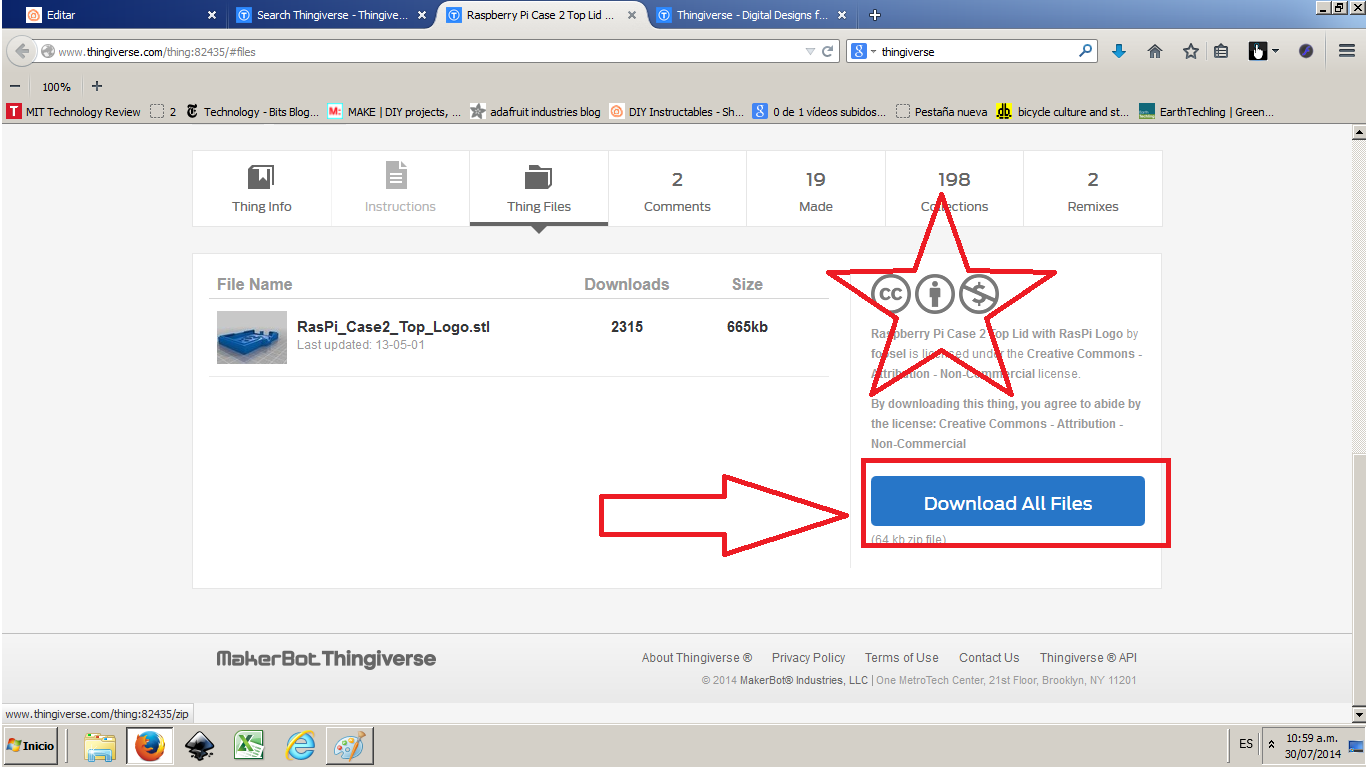
Task: Open the URL history dropdown arrow
Action: coord(810,51)
